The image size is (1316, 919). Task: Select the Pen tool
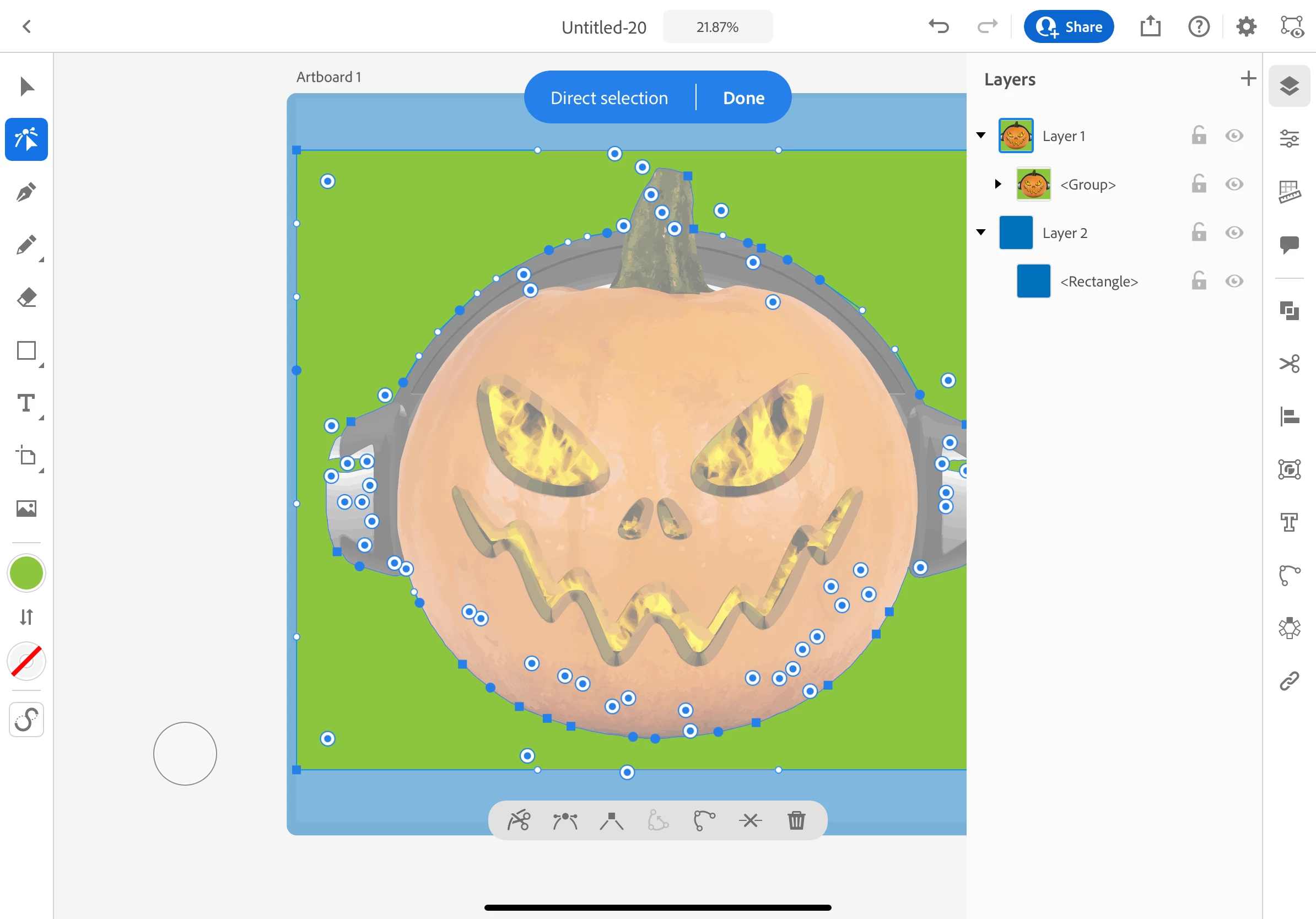point(26,192)
